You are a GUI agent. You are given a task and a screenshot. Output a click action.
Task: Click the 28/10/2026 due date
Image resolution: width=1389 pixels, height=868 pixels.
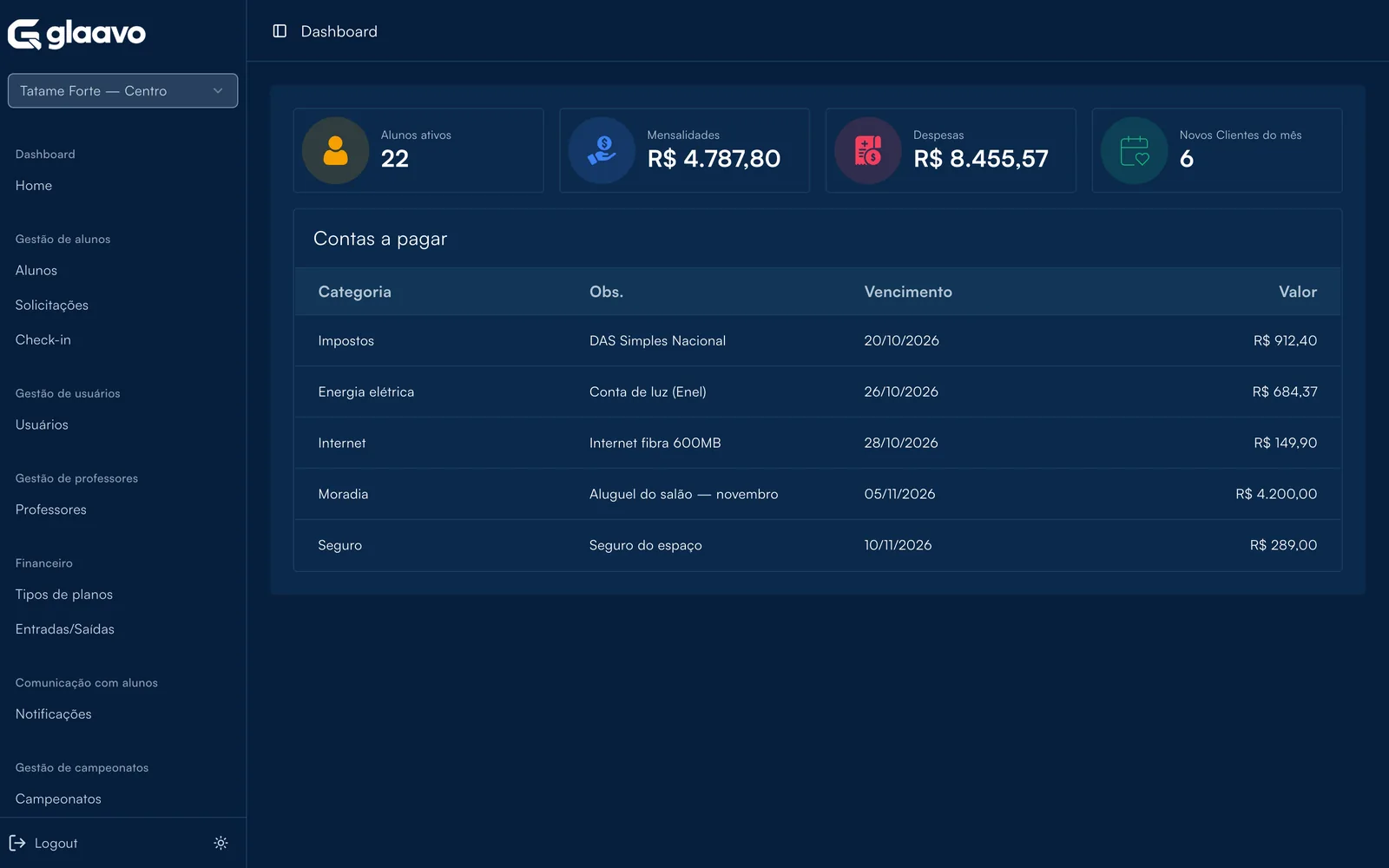tap(901, 444)
